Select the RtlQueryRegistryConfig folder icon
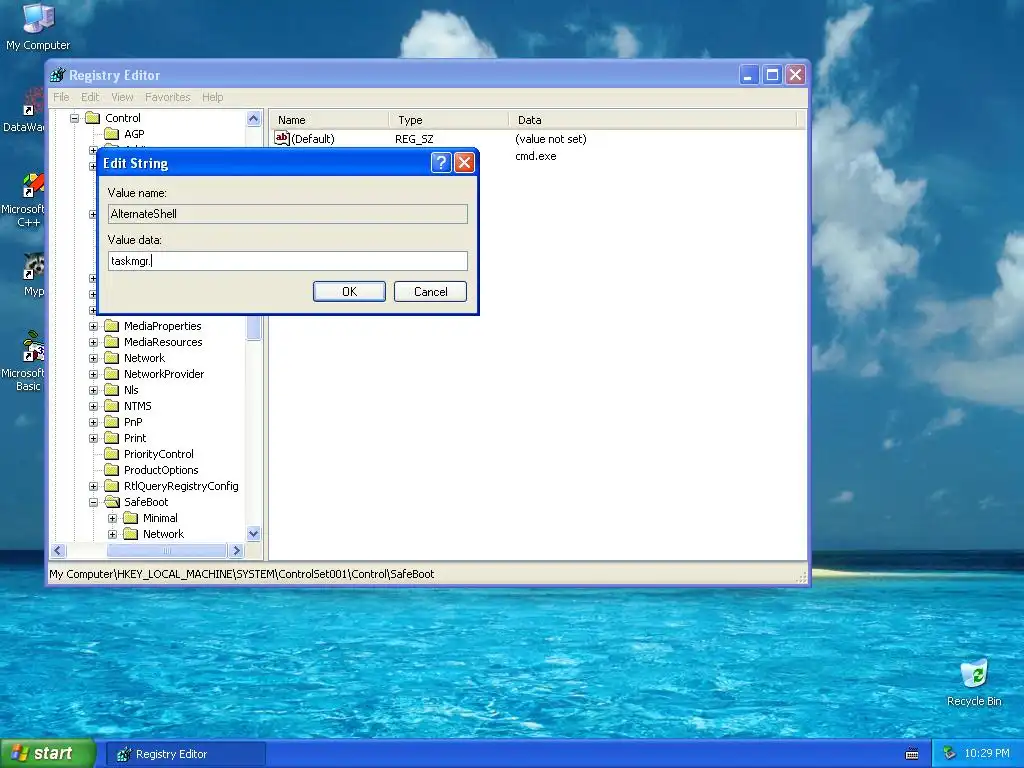 tap(112, 486)
